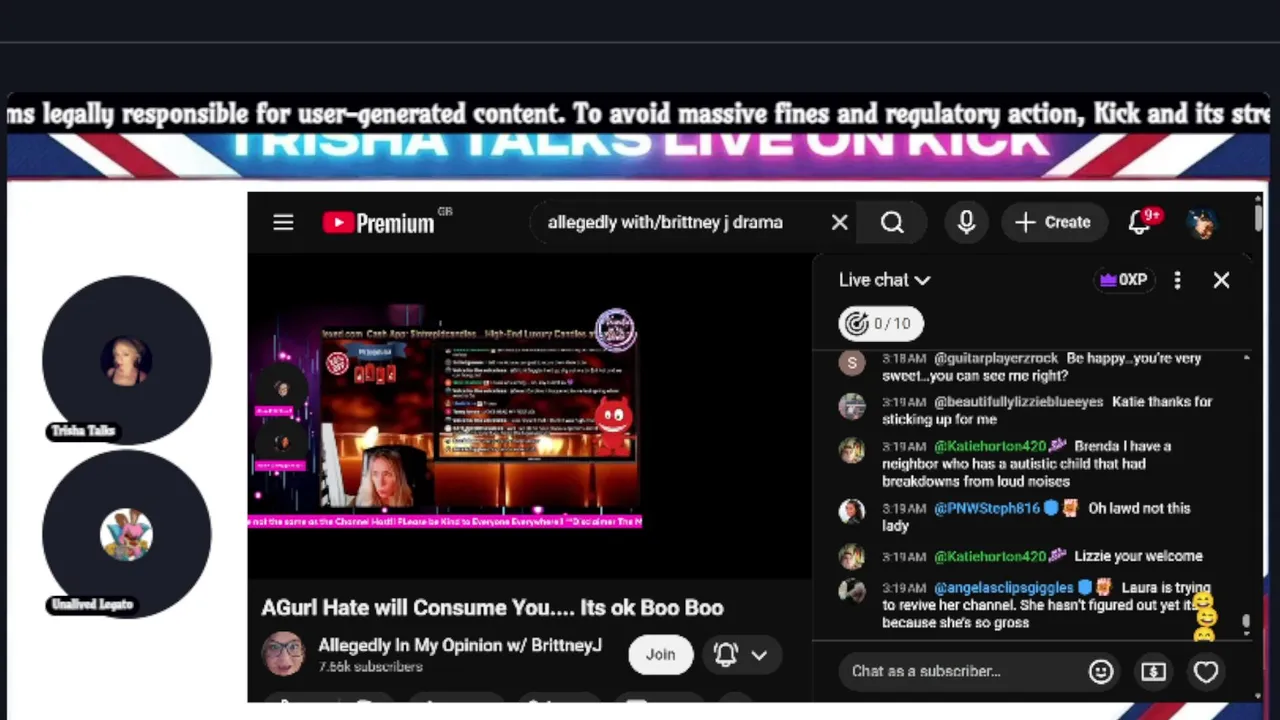The width and height of the screenshot is (1280, 720).
Task: Close the live chat panel
Action: click(x=1221, y=280)
